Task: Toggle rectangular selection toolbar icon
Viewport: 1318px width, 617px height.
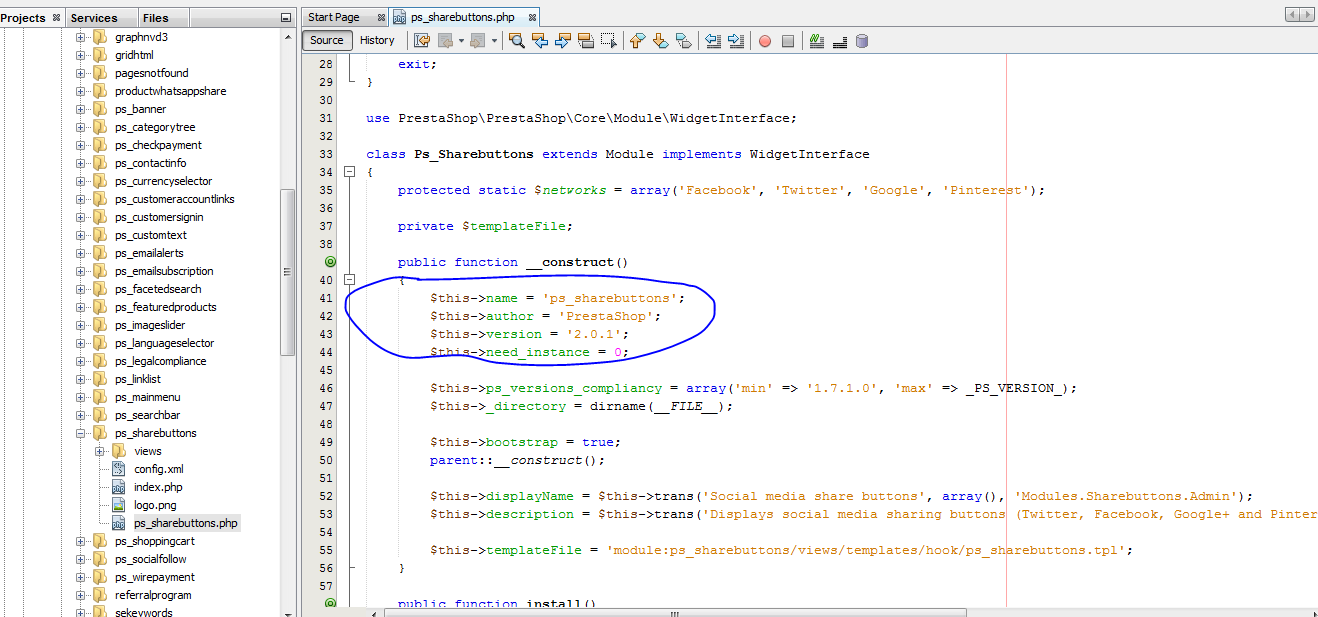Action: (x=609, y=41)
